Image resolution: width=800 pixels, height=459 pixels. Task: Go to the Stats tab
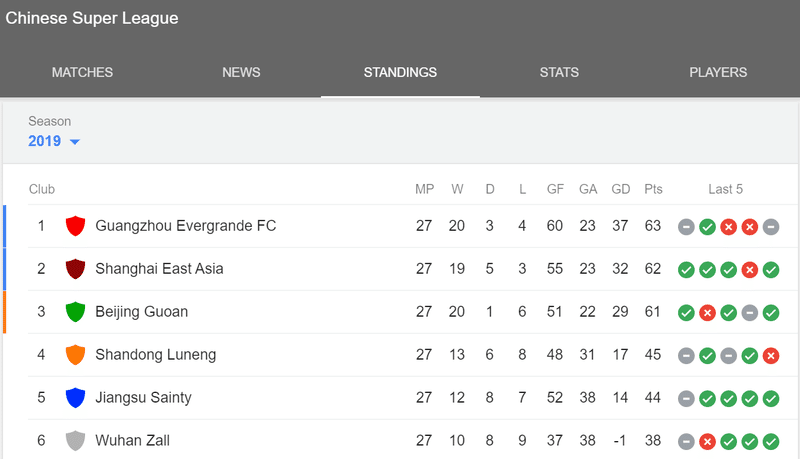[x=559, y=72]
